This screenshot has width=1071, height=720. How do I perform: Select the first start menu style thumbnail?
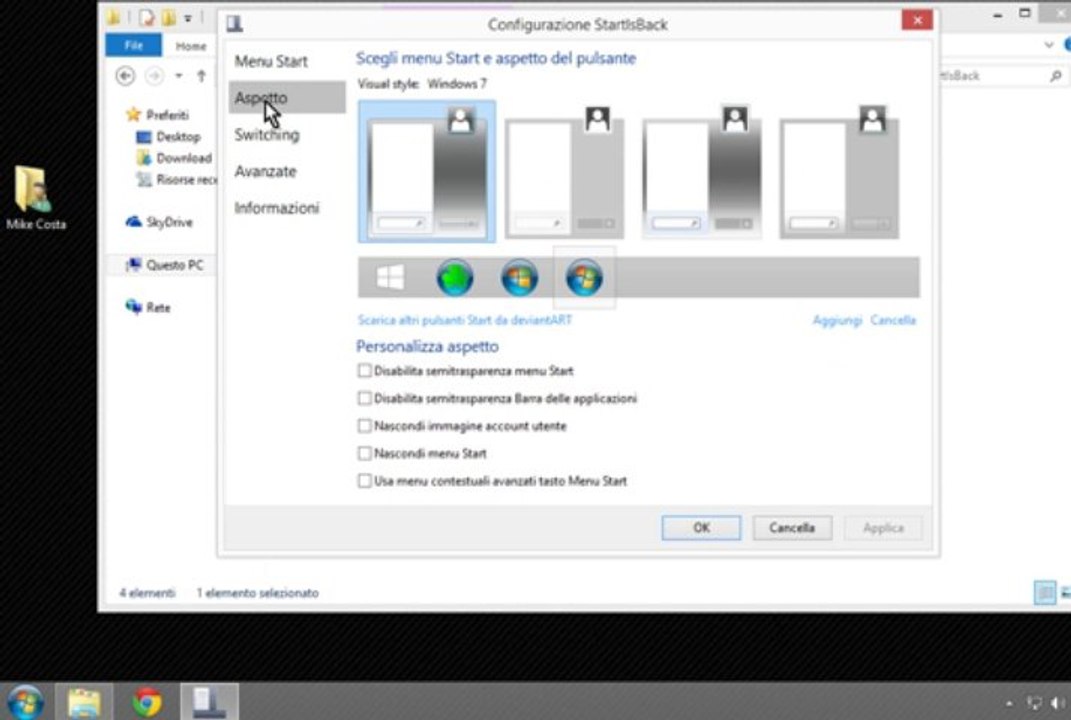427,171
